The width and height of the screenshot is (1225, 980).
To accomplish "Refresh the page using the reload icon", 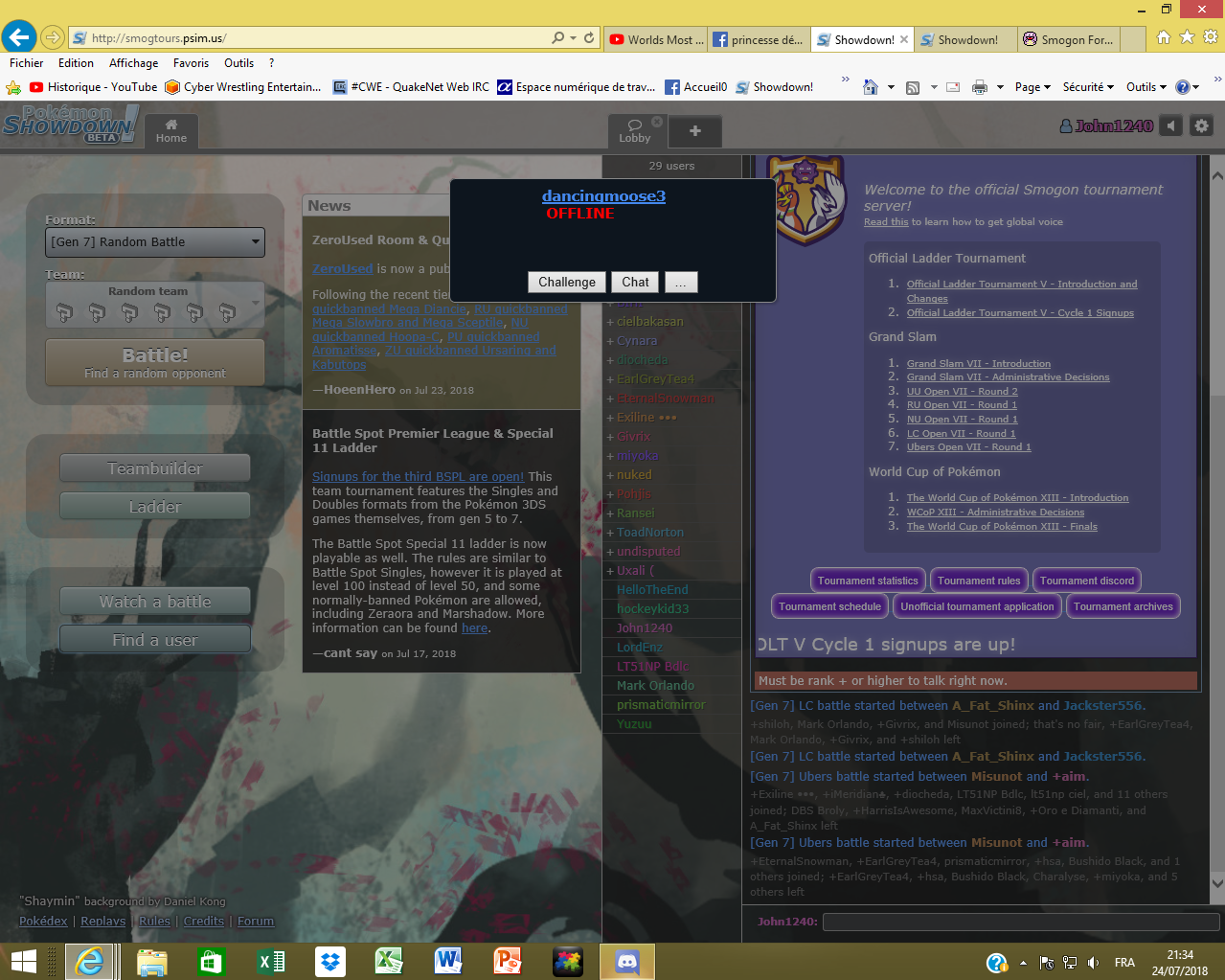I will (589, 38).
